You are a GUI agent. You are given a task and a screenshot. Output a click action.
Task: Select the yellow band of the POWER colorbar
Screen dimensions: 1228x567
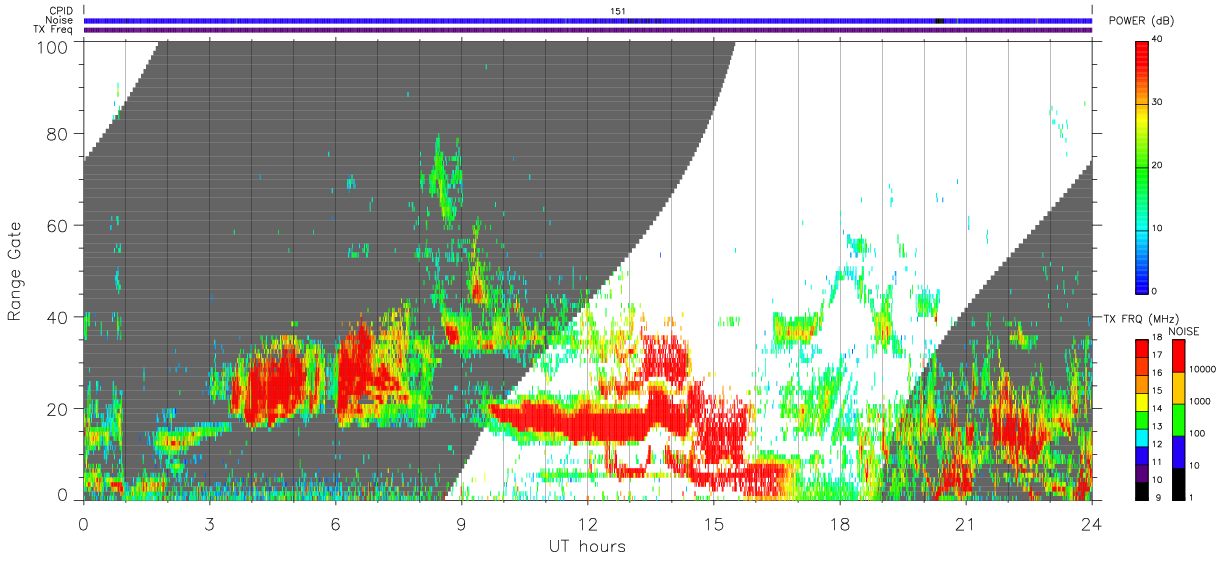(x=1142, y=116)
